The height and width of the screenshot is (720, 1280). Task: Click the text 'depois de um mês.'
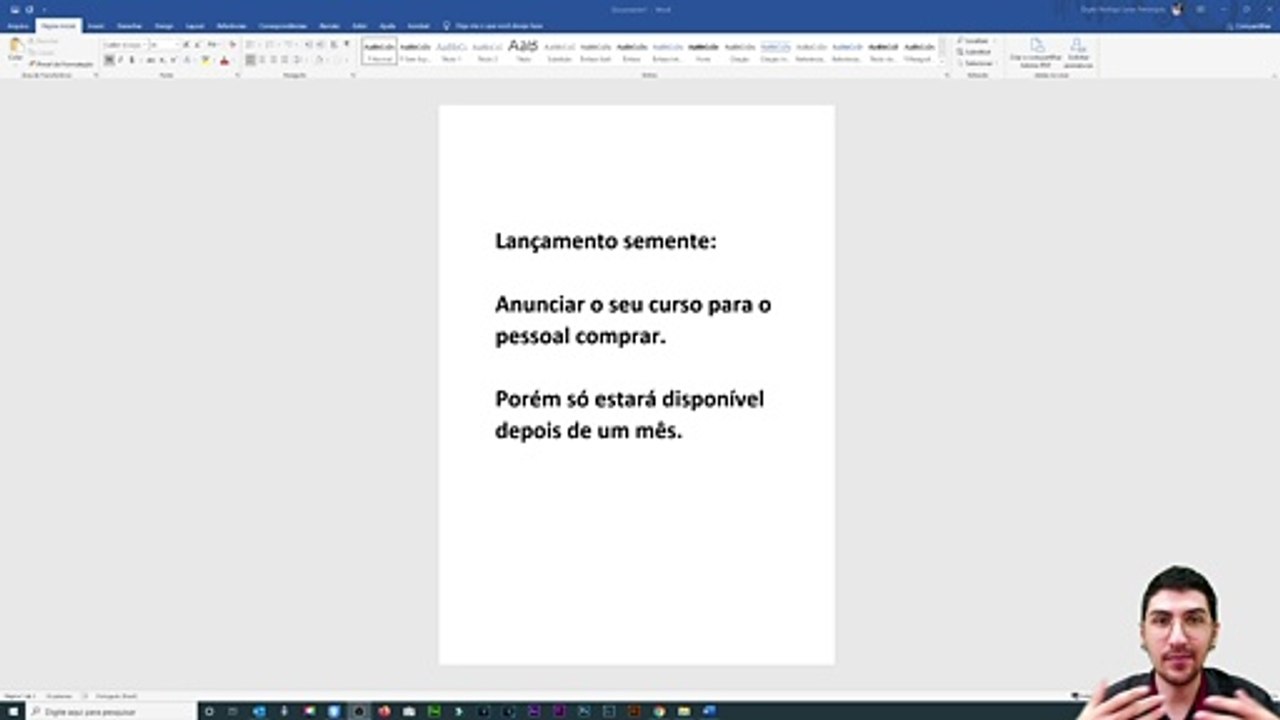pyautogui.click(x=589, y=432)
